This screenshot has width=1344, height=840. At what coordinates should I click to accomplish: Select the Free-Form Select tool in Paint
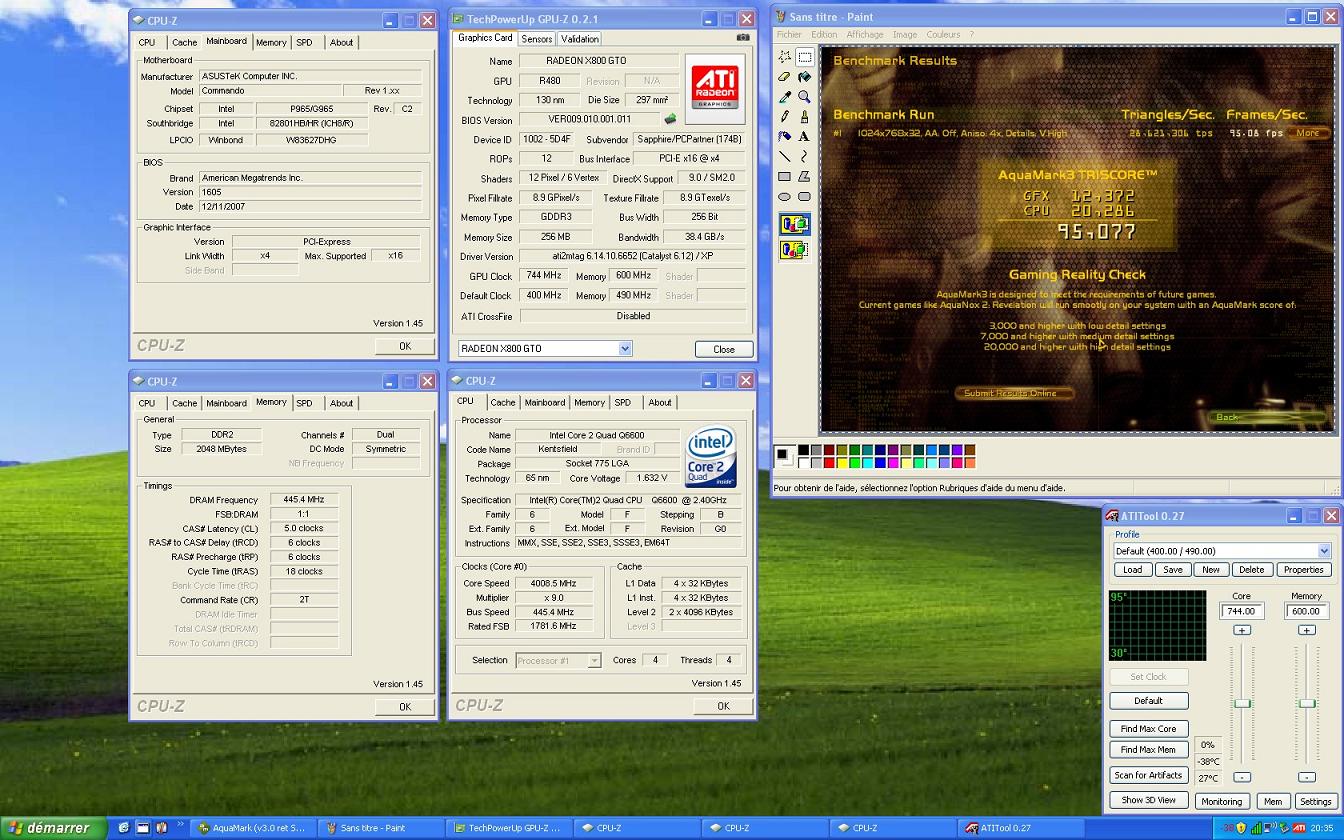[785, 57]
